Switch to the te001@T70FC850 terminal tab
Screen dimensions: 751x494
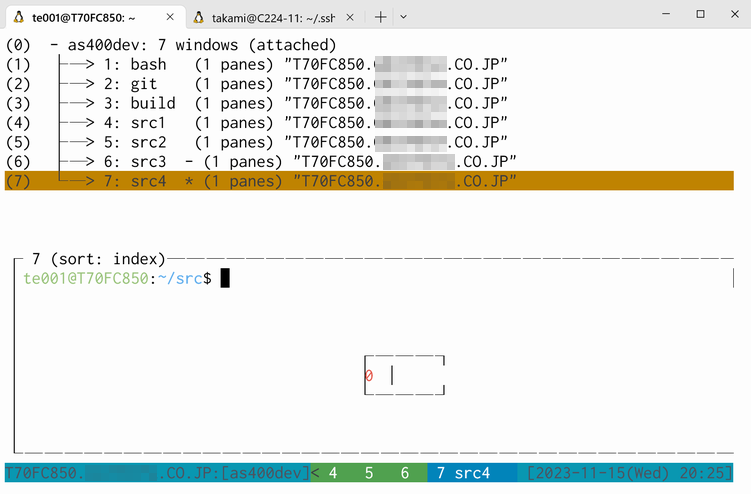(x=95, y=17)
